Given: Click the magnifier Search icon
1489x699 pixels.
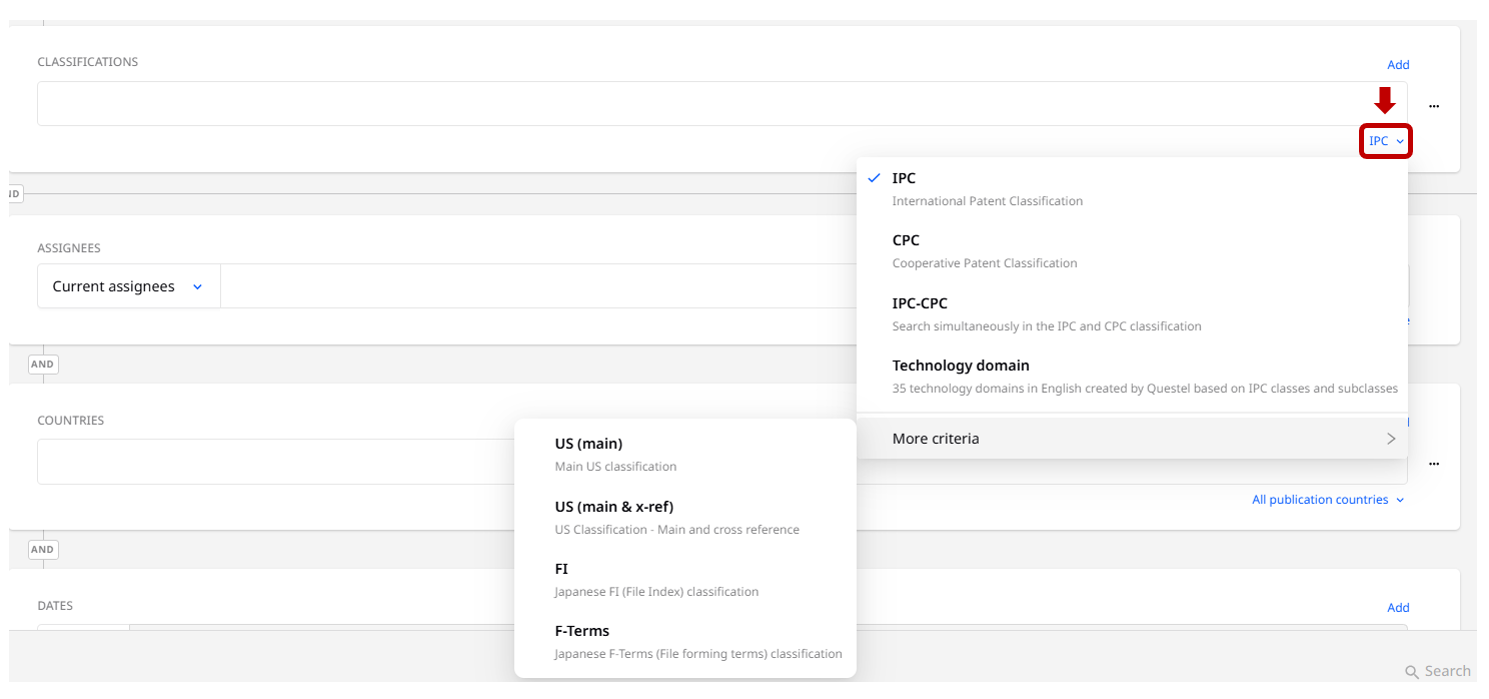Looking at the screenshot, I should click(1411, 672).
